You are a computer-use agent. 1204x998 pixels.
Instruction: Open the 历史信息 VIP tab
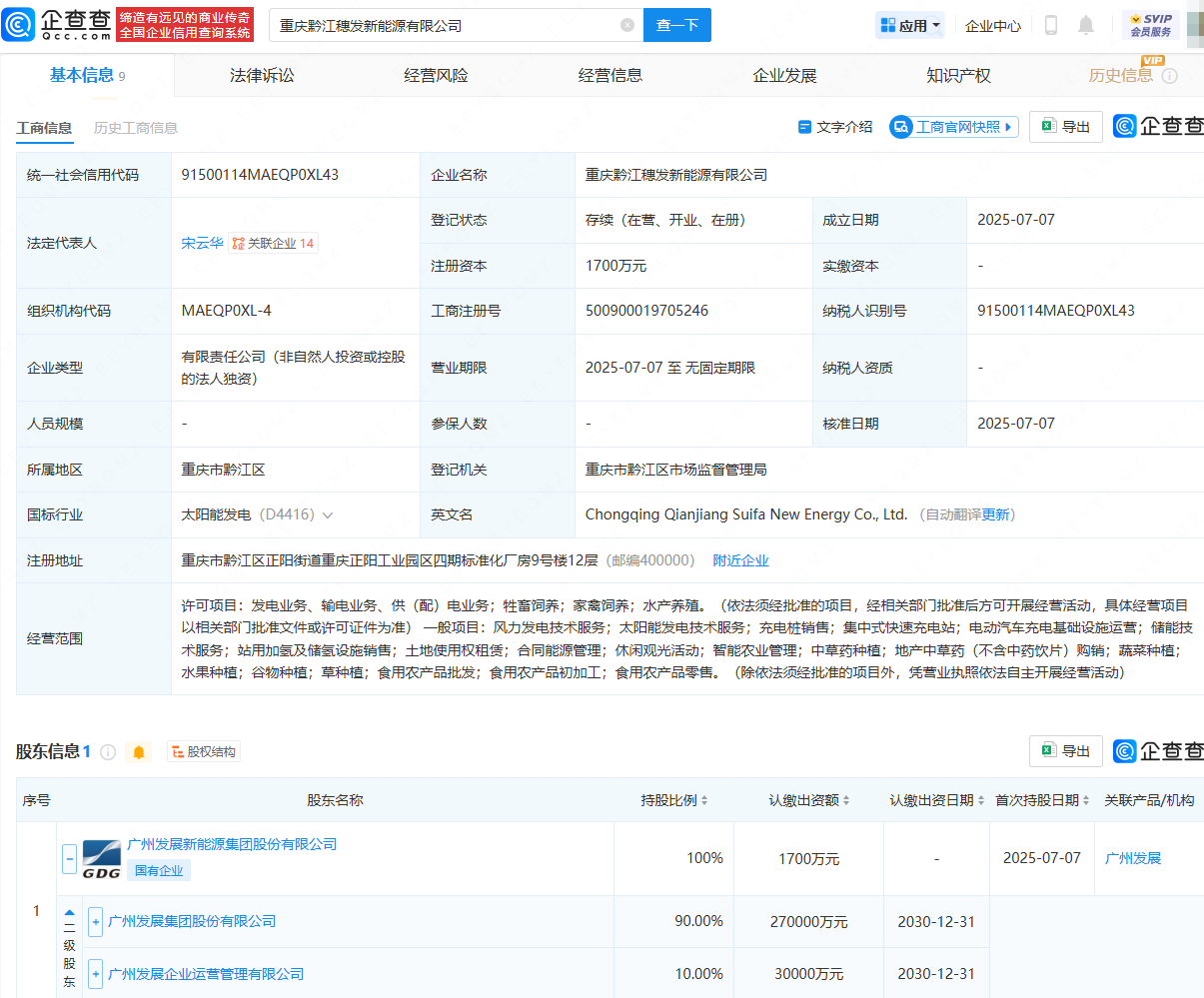click(x=1121, y=75)
